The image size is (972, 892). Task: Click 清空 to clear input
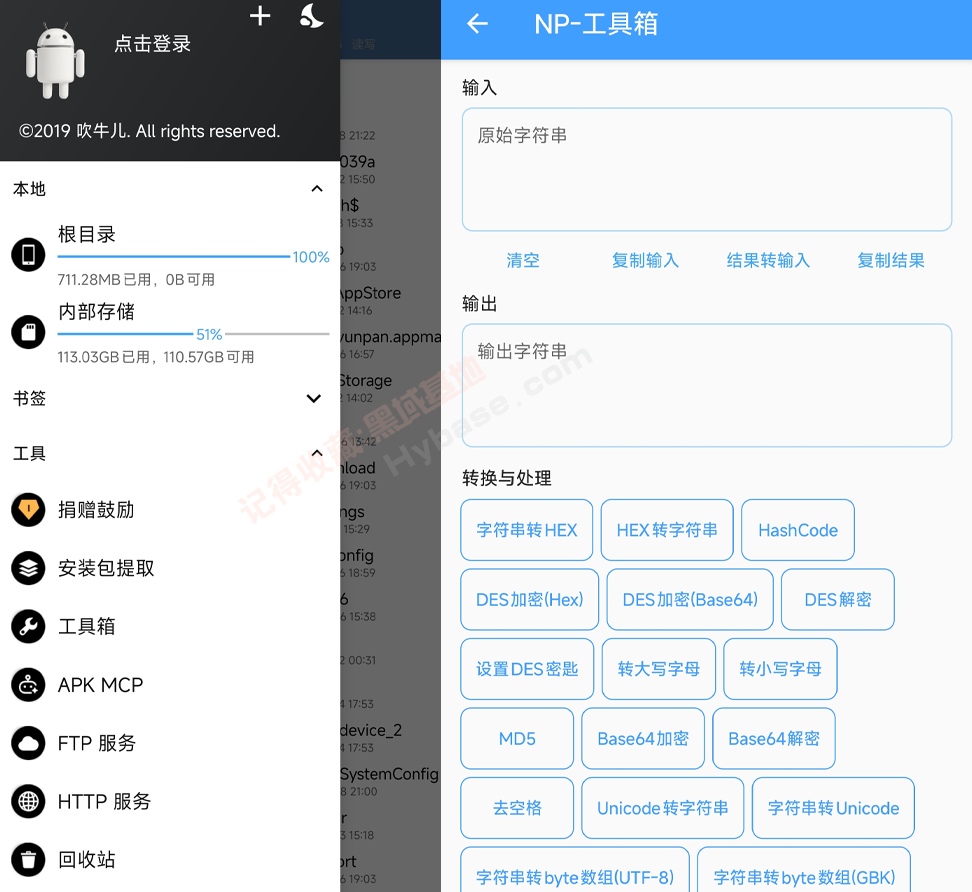point(523,260)
